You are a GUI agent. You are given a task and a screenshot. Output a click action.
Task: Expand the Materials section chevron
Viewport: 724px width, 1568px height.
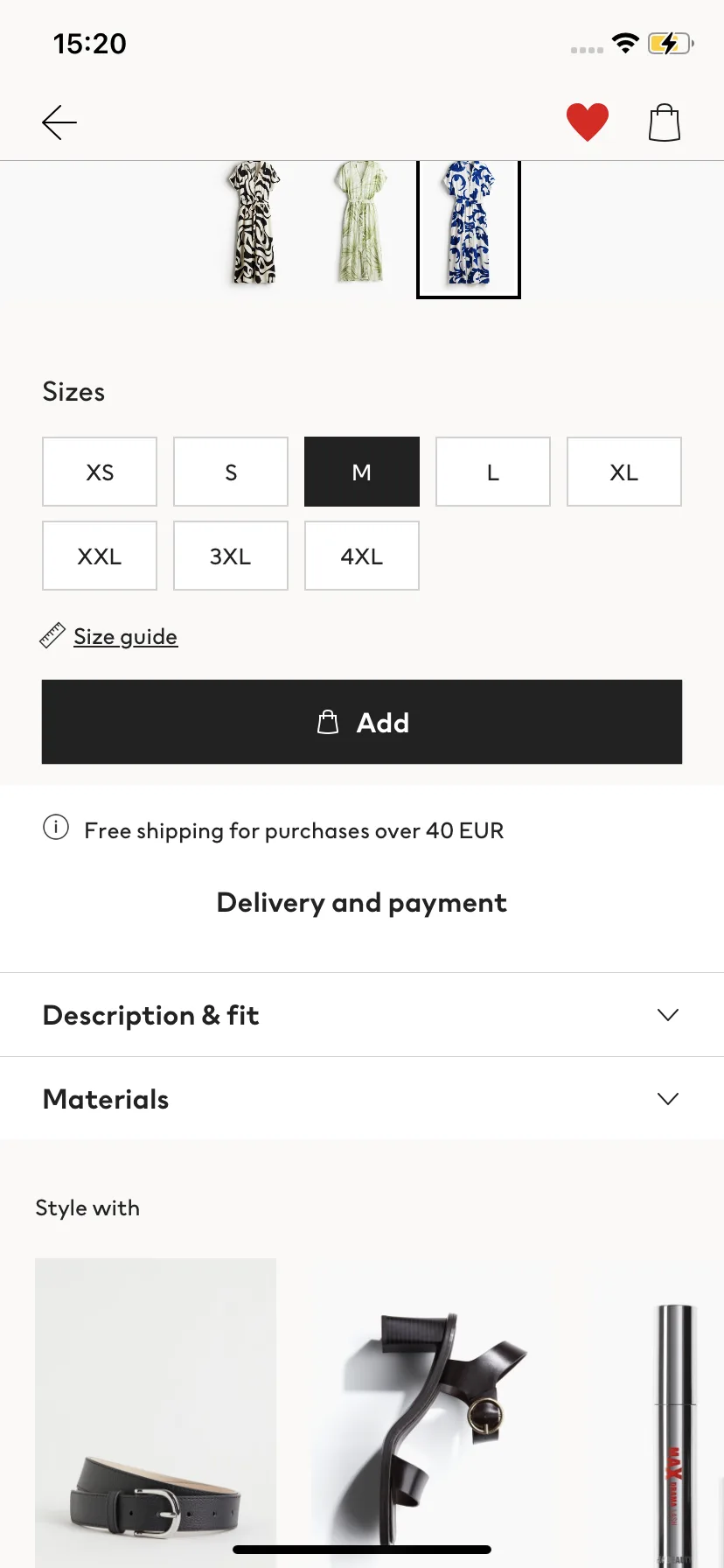[x=668, y=1099]
